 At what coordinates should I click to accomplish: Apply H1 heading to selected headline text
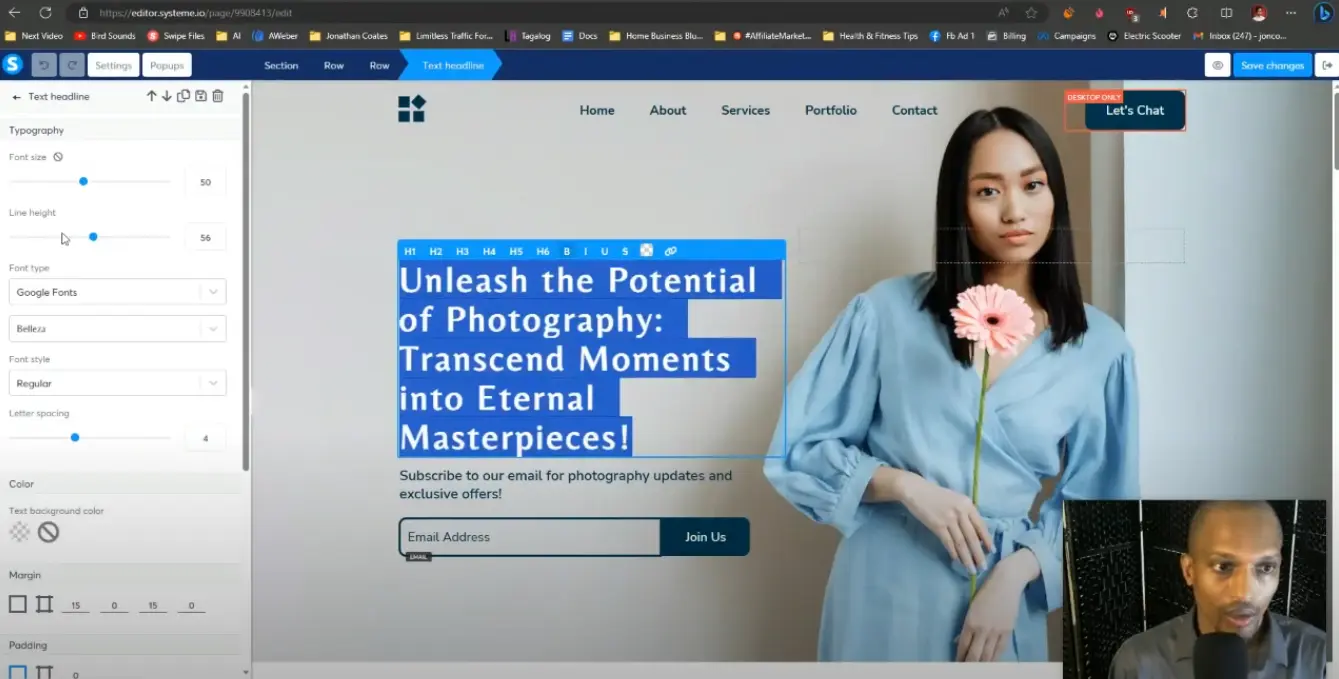[x=409, y=251]
